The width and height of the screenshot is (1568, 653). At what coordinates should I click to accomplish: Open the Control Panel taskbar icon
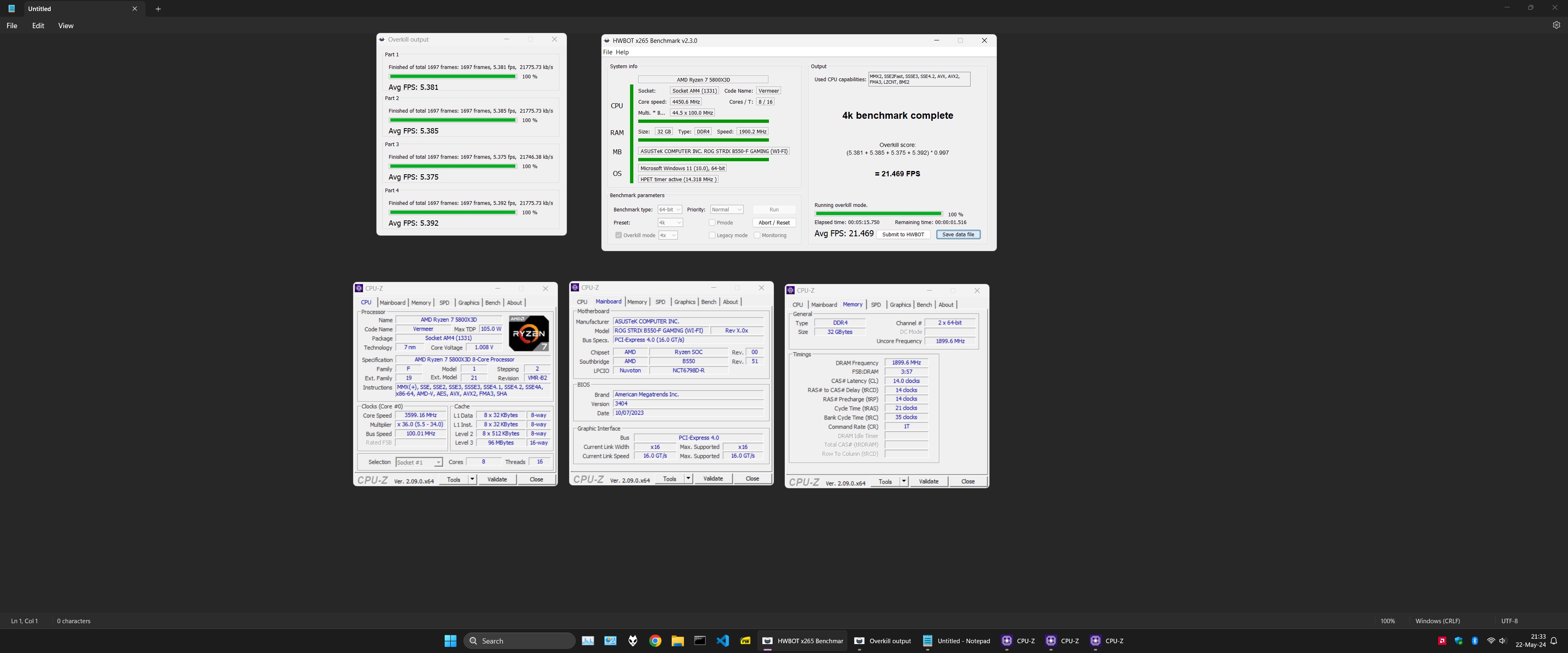[610, 641]
